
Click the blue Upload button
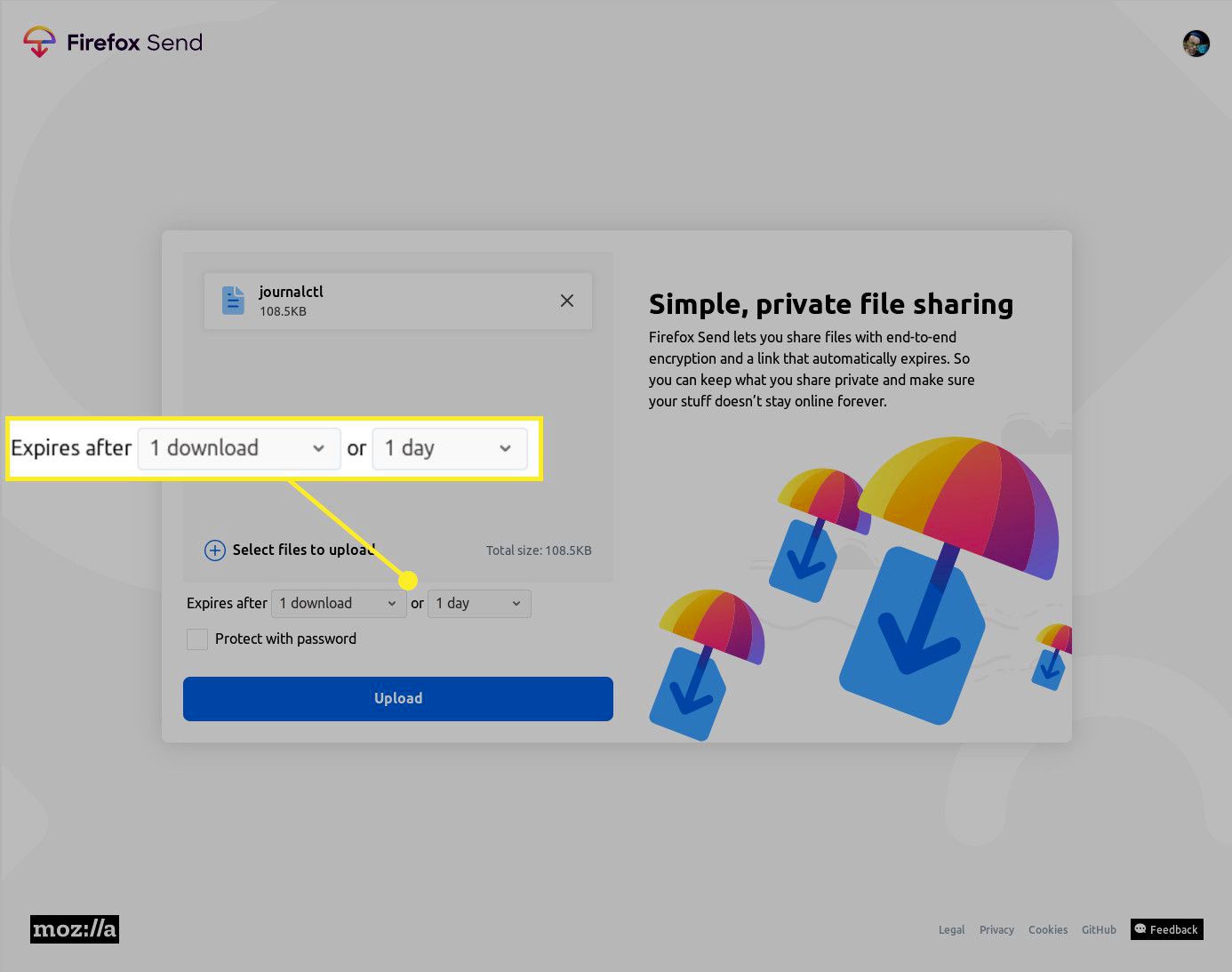pyautogui.click(x=398, y=699)
